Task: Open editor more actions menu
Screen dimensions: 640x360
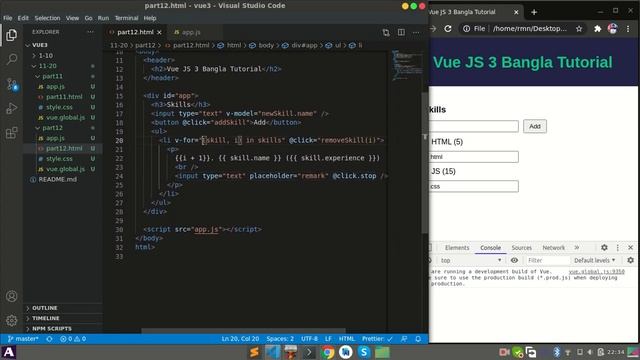Action: click(416, 32)
